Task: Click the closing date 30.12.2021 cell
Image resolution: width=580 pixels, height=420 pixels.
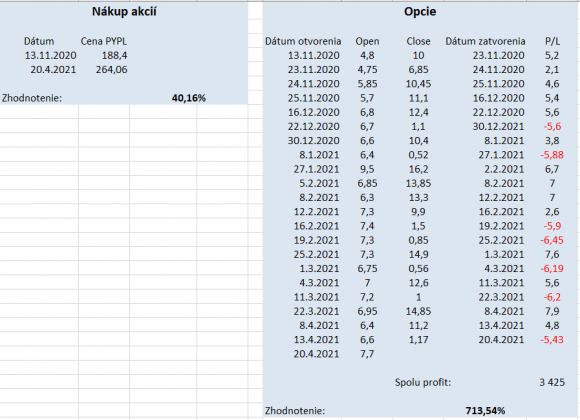Action: (x=498, y=127)
